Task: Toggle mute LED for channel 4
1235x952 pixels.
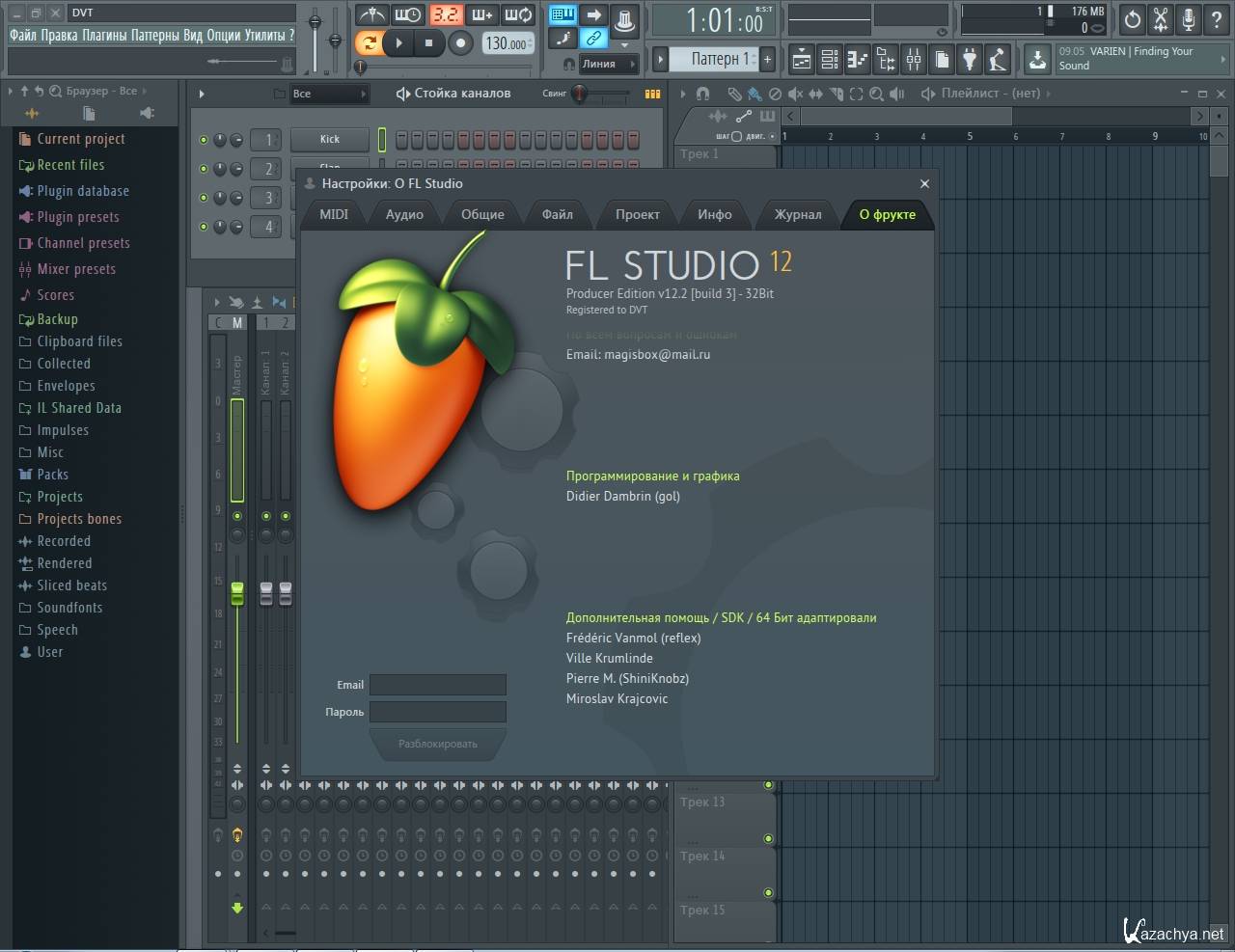Action: [x=204, y=227]
